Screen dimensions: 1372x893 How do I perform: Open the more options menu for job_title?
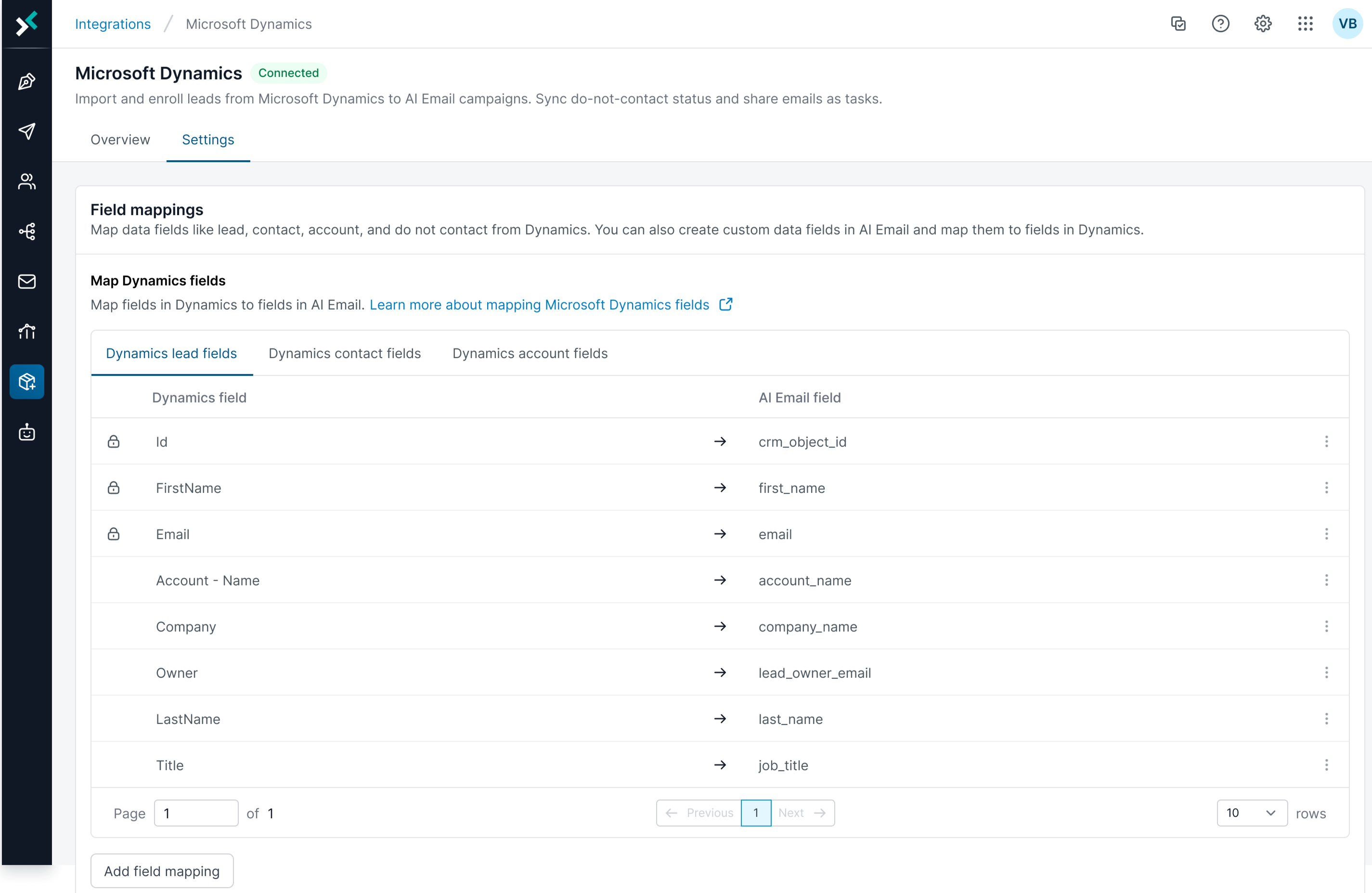click(1326, 765)
